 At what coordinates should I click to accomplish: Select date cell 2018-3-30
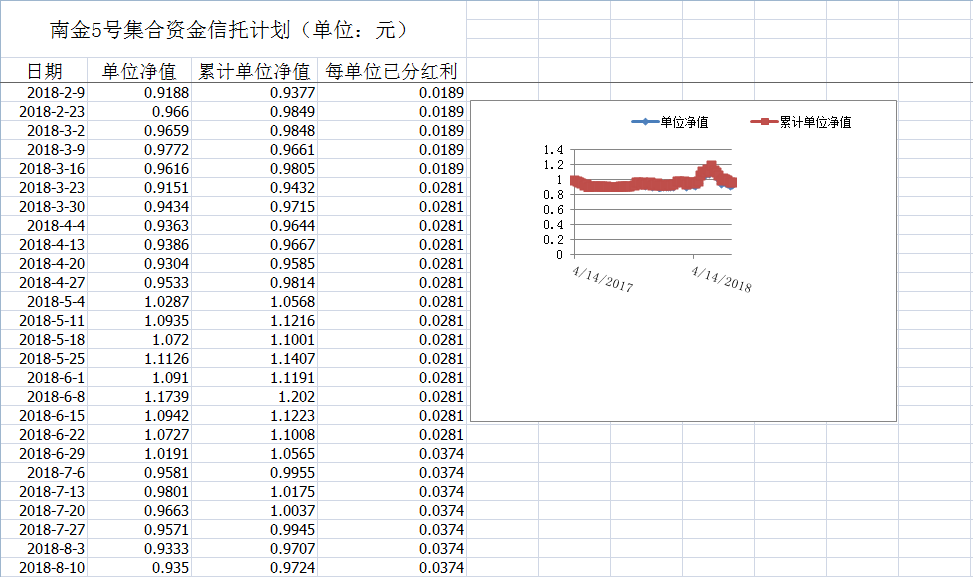[x=44, y=207]
